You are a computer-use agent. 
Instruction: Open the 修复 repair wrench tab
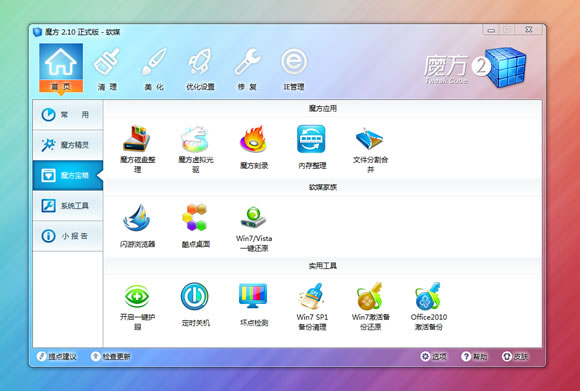[247, 69]
